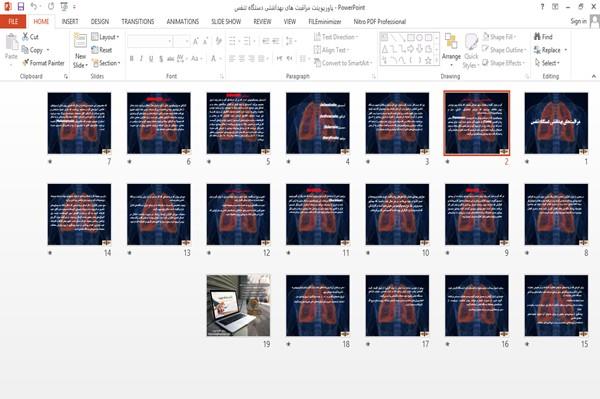Click the Save icon in quick access toolbar
Viewport: 600px width, 399px height.
point(21,7)
